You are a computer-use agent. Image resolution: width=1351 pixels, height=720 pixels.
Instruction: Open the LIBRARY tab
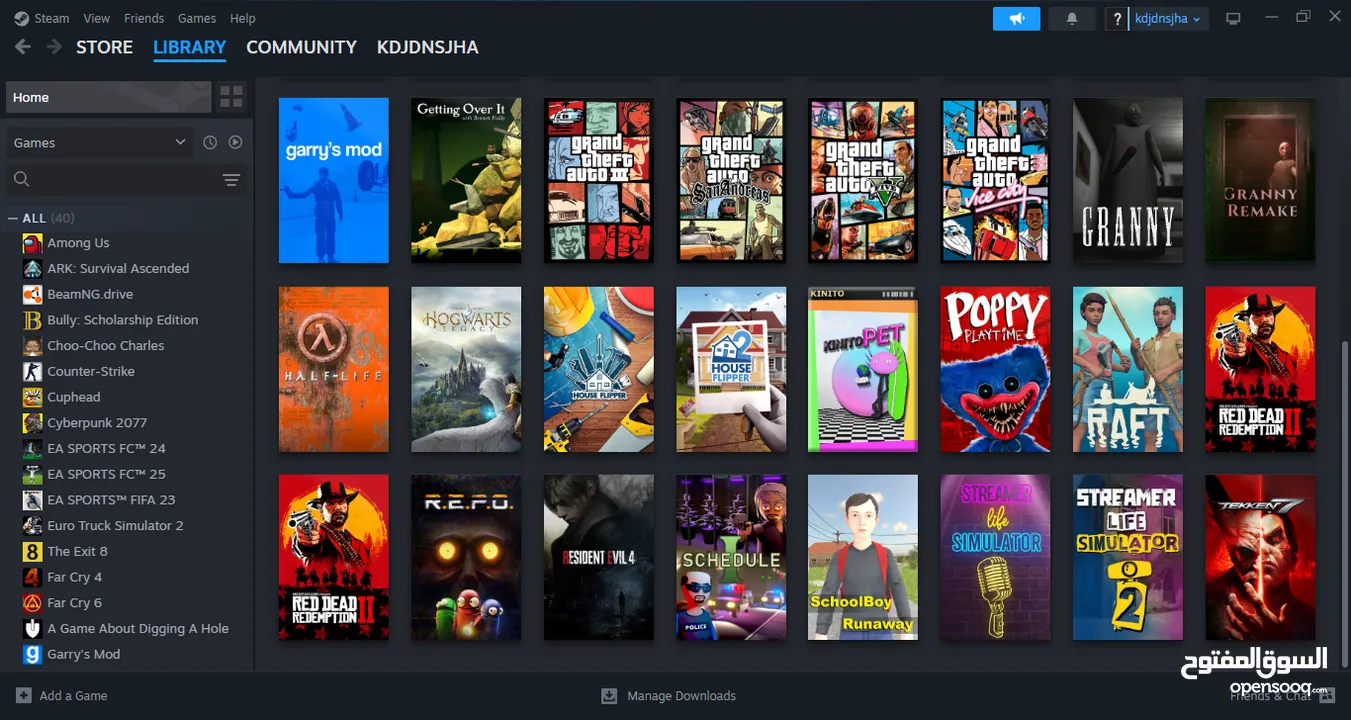click(189, 47)
